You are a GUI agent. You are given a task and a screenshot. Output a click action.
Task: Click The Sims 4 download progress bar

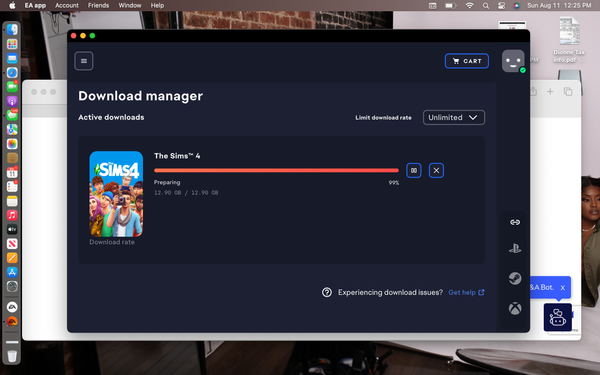click(x=276, y=170)
